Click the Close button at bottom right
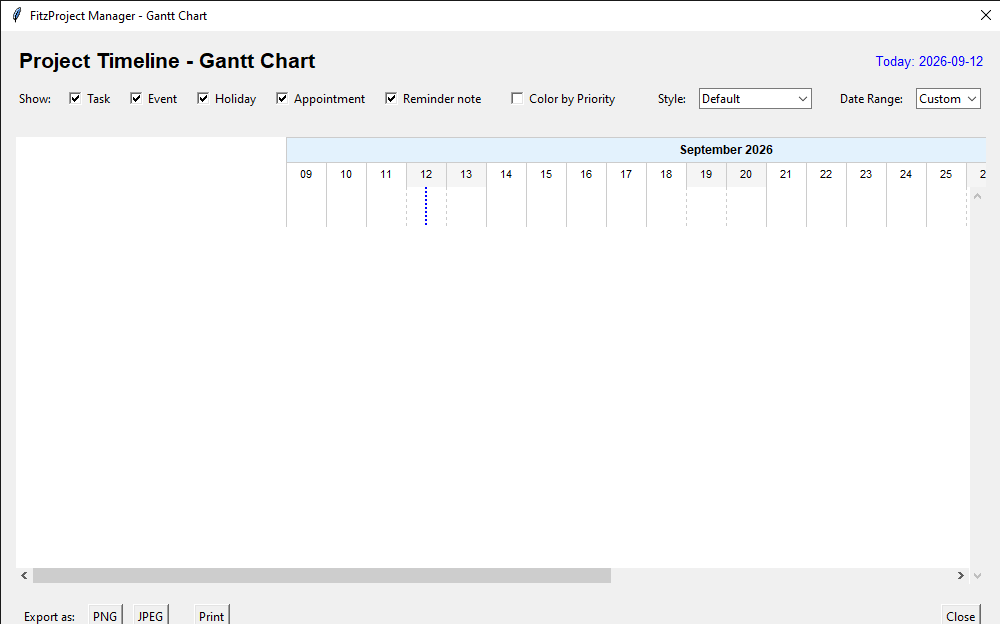 (x=960, y=616)
